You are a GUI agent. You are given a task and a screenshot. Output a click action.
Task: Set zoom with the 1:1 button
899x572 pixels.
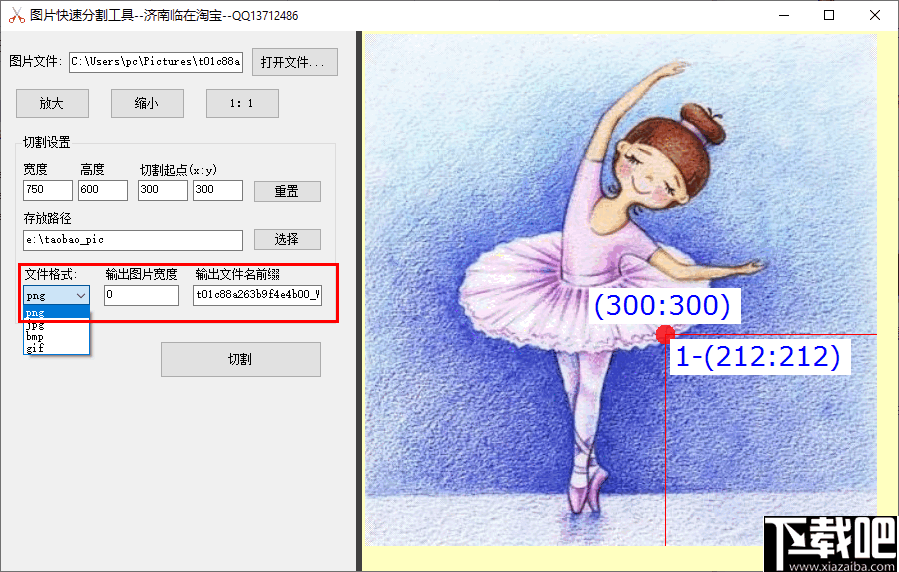click(x=243, y=104)
